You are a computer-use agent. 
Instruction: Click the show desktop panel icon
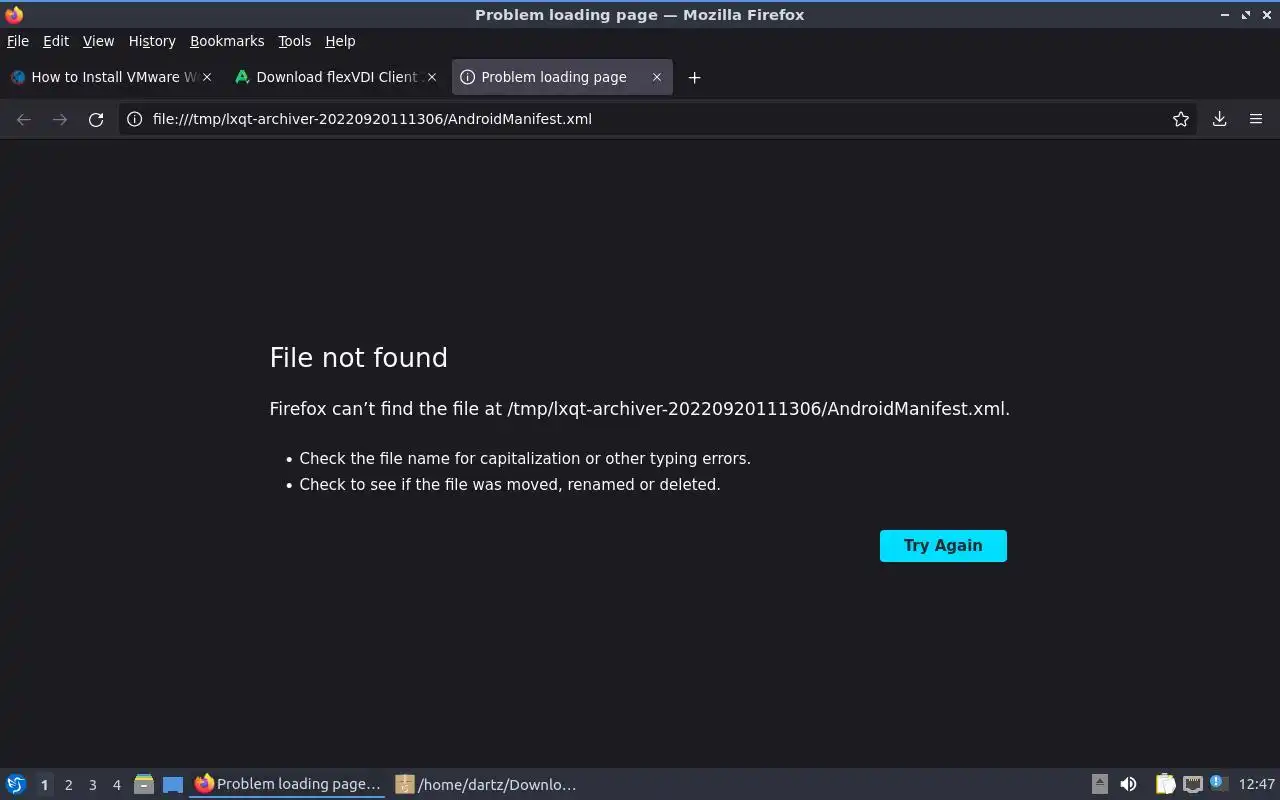[173, 785]
